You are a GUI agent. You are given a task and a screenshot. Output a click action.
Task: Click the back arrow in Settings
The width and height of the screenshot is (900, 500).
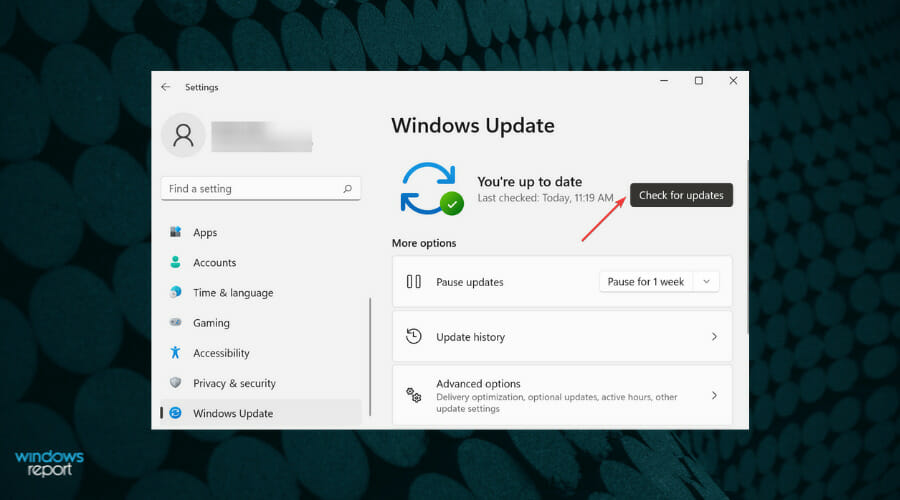click(x=166, y=87)
